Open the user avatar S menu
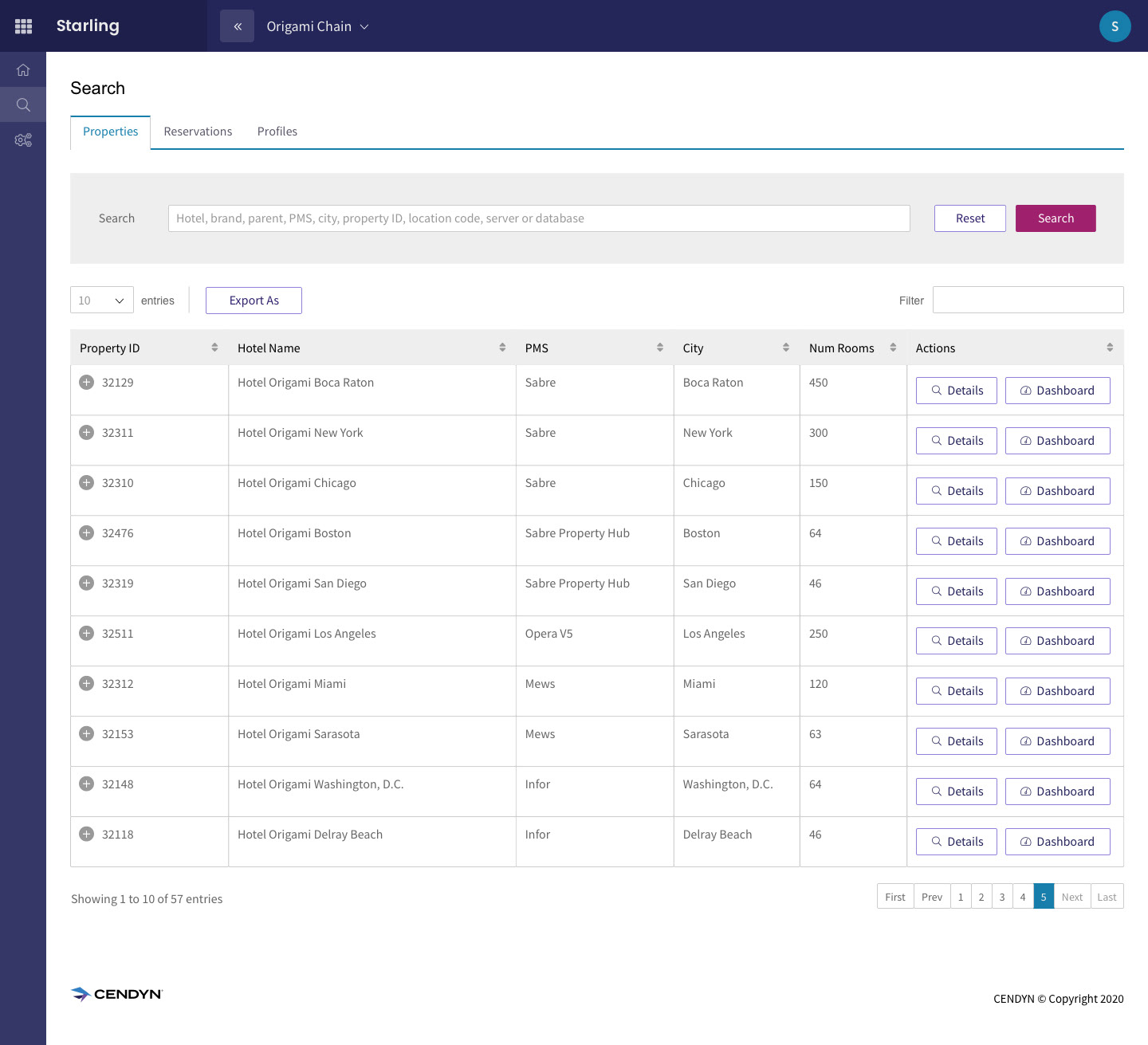 [1115, 26]
